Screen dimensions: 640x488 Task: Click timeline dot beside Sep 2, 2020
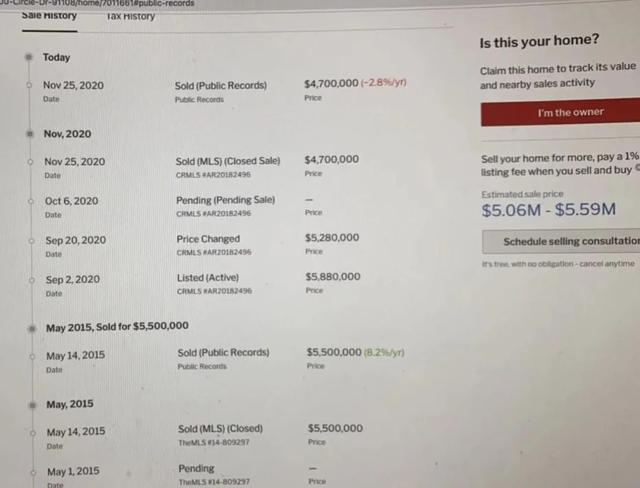(32, 280)
